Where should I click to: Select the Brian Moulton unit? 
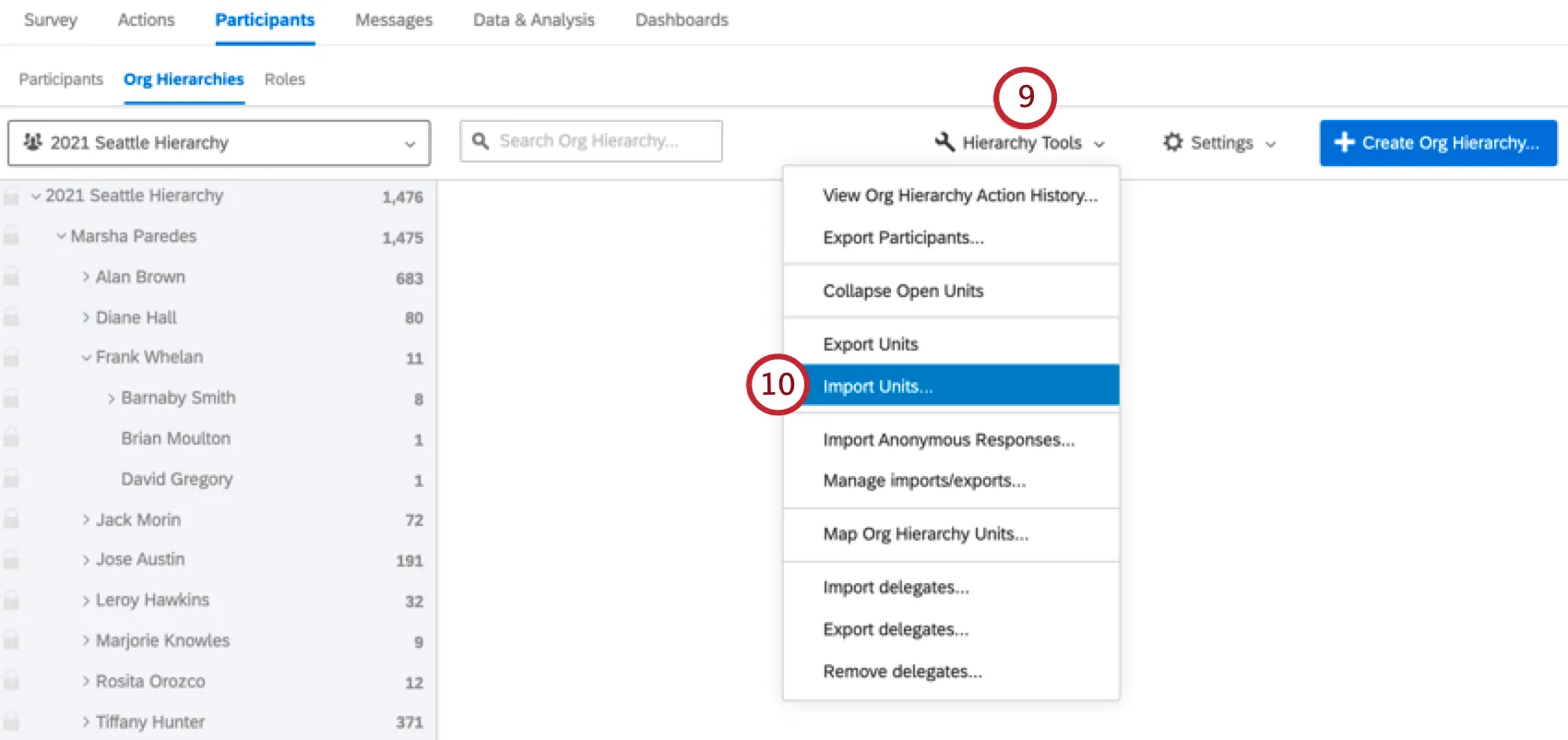(x=175, y=438)
